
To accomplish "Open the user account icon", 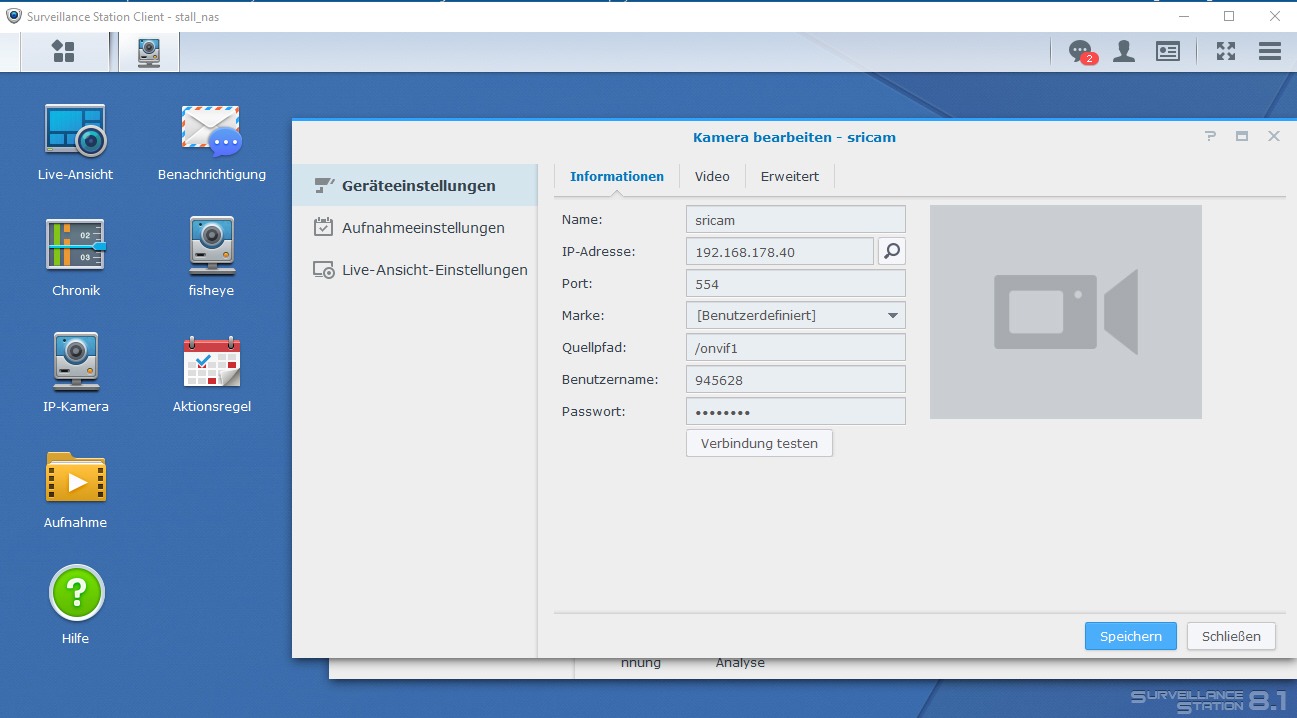I will pyautogui.click(x=1124, y=51).
